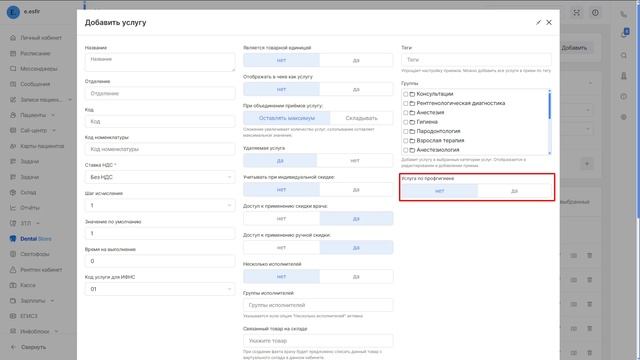640x360 pixels.
Task: Click the Добавить button behind the dialog
Action: coord(576,48)
